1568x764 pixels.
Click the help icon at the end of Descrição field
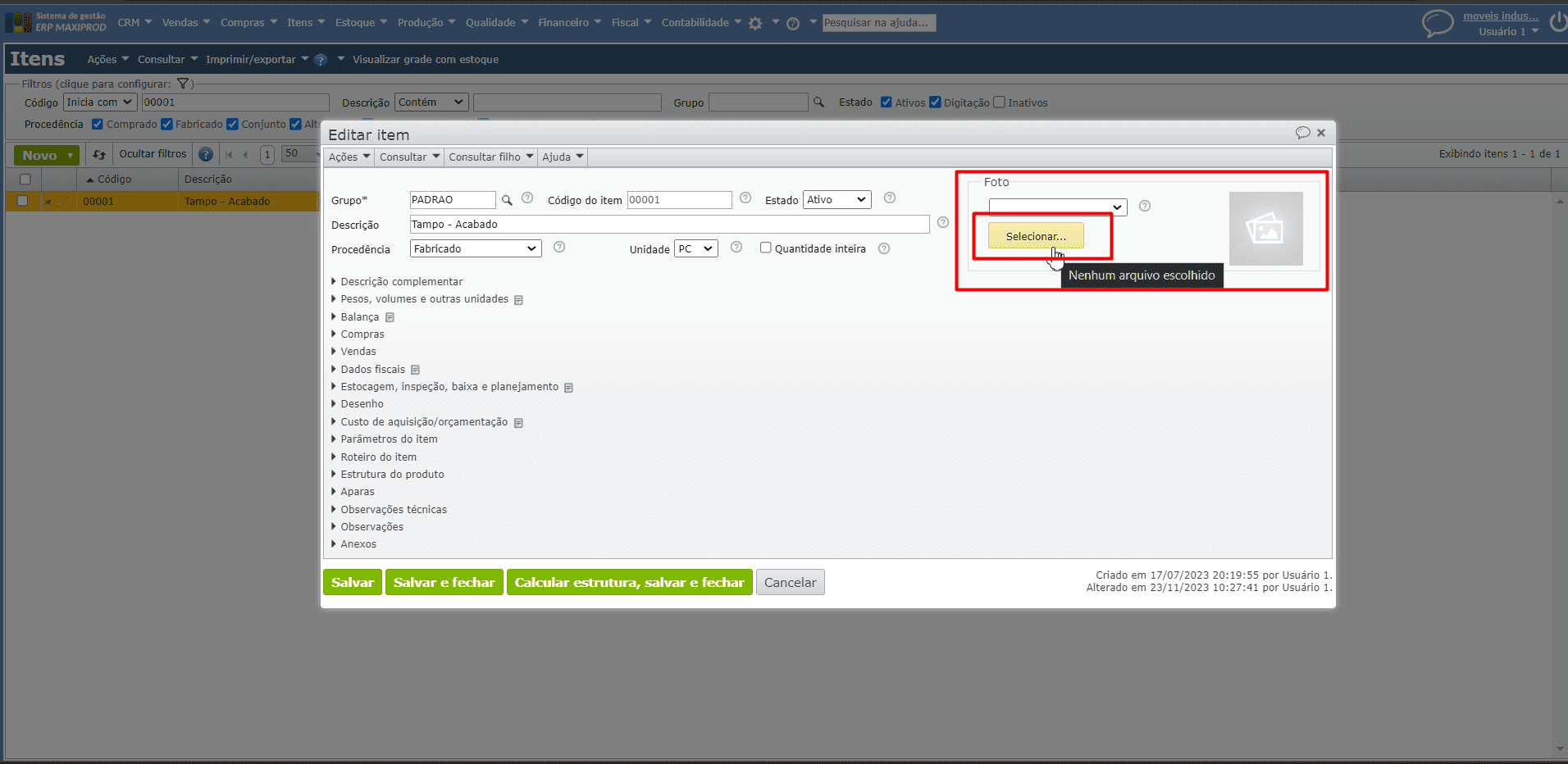(x=943, y=223)
